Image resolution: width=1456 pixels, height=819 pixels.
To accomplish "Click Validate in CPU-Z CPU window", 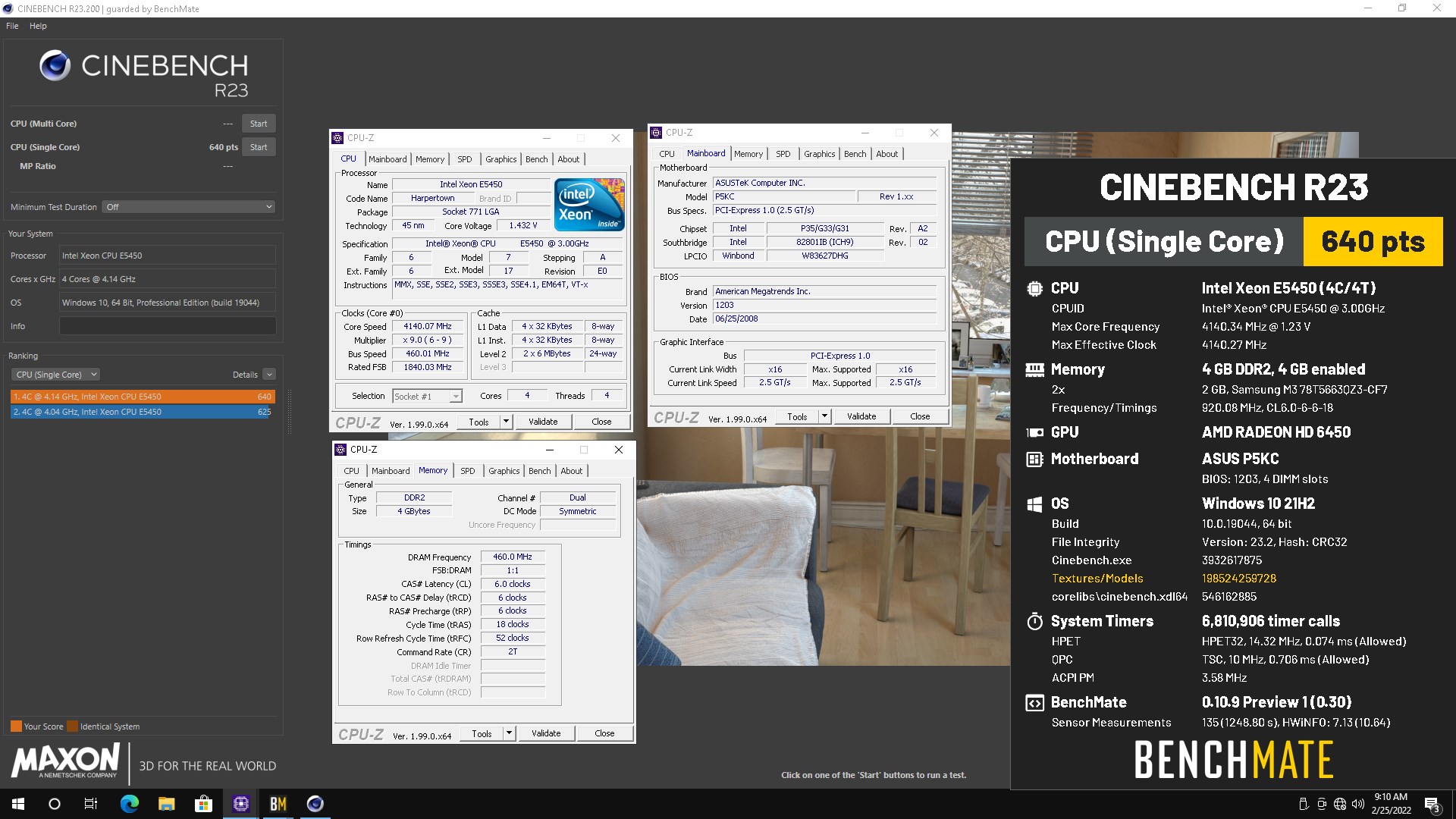I will (543, 422).
